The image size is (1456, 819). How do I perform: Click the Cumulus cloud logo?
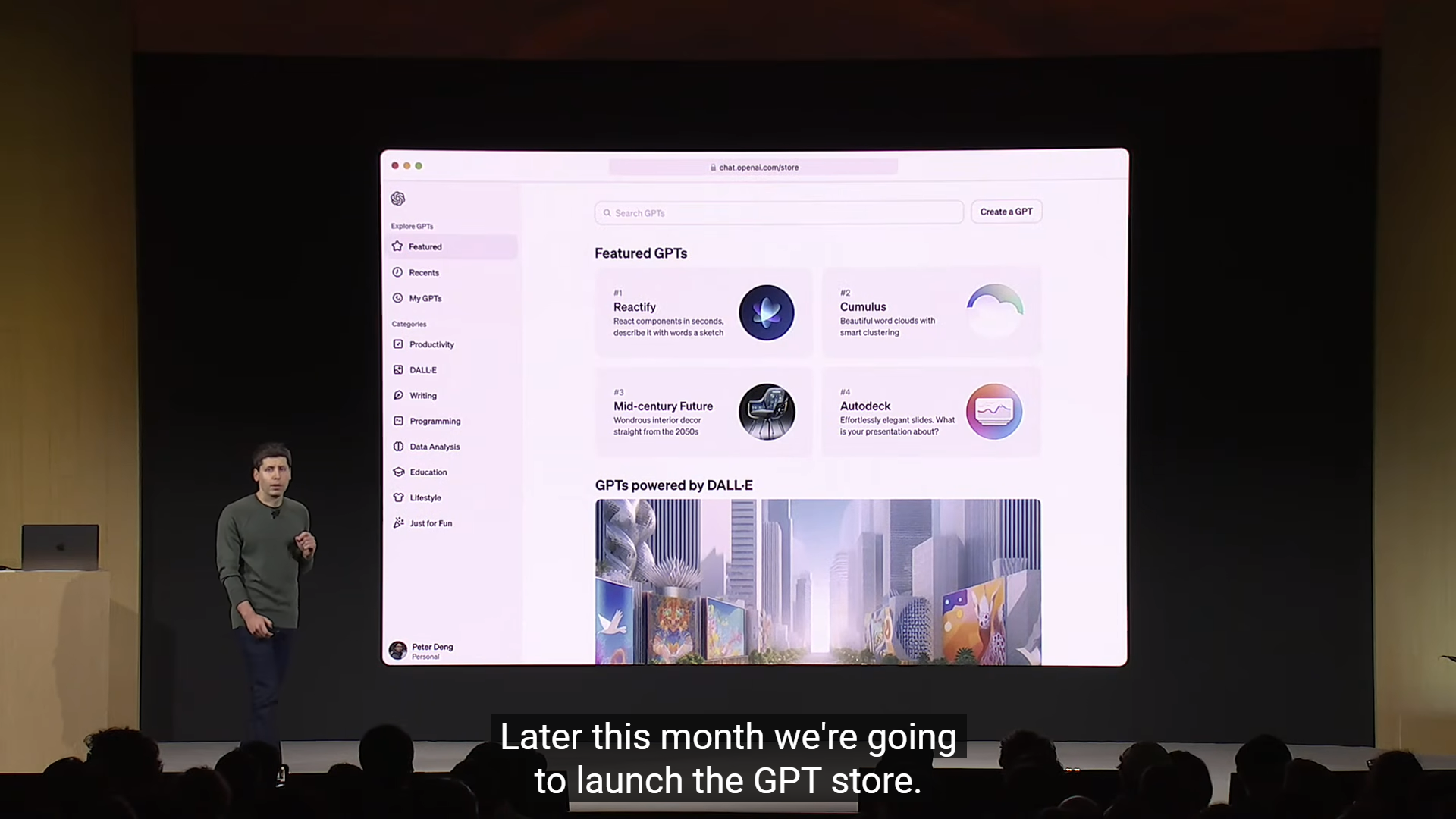click(x=994, y=312)
